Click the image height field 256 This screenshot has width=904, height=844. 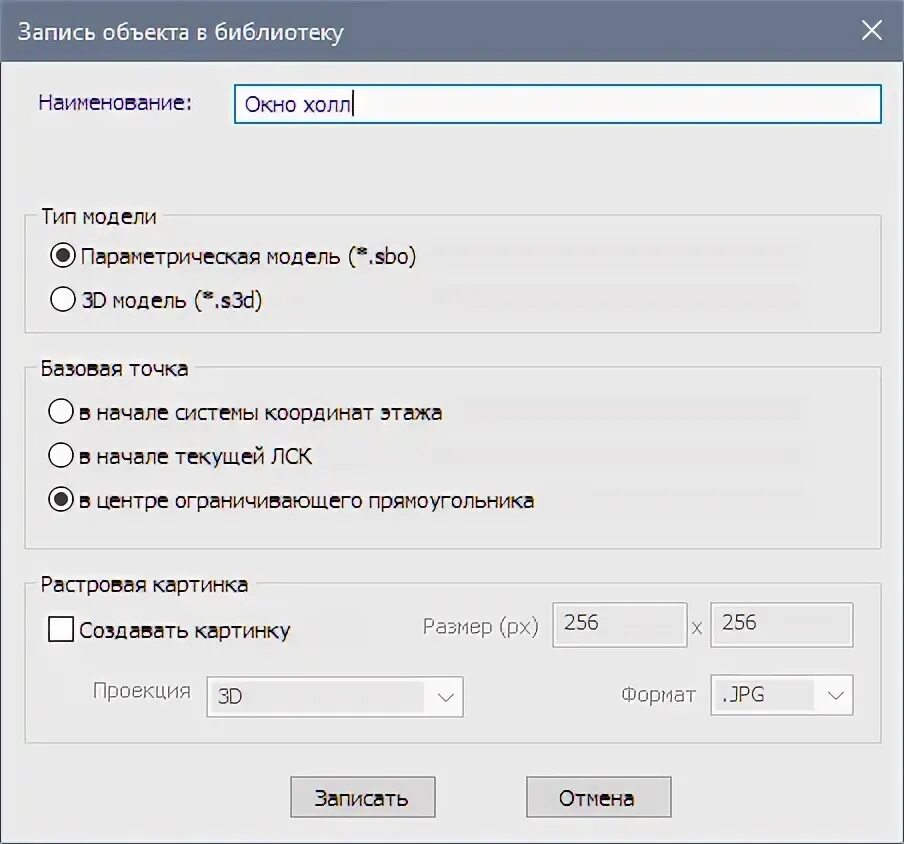[x=781, y=624]
